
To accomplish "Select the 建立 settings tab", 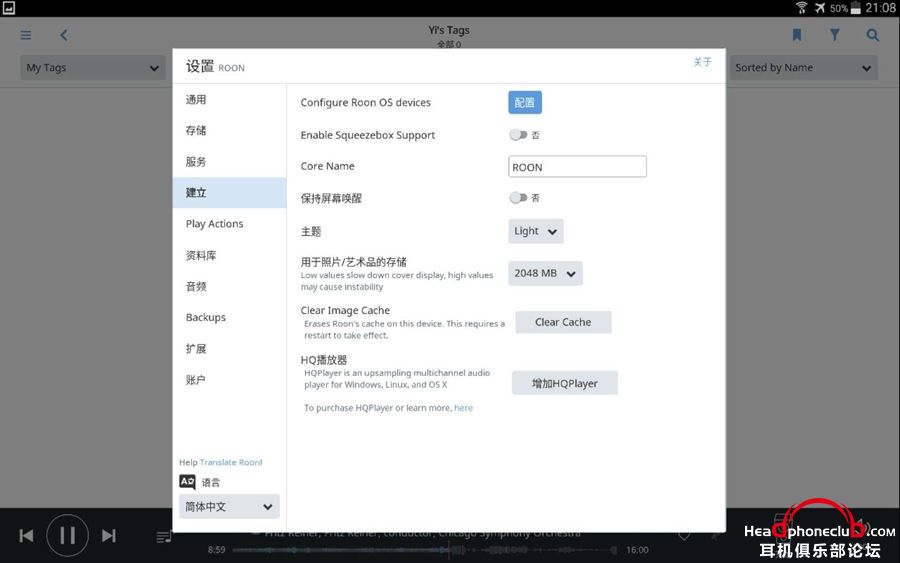I will click(x=230, y=193).
